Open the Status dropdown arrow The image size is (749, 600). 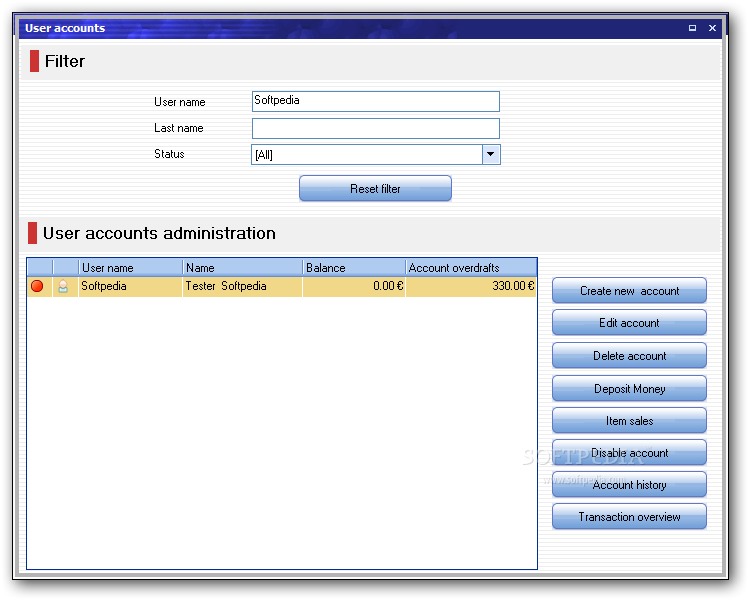491,154
